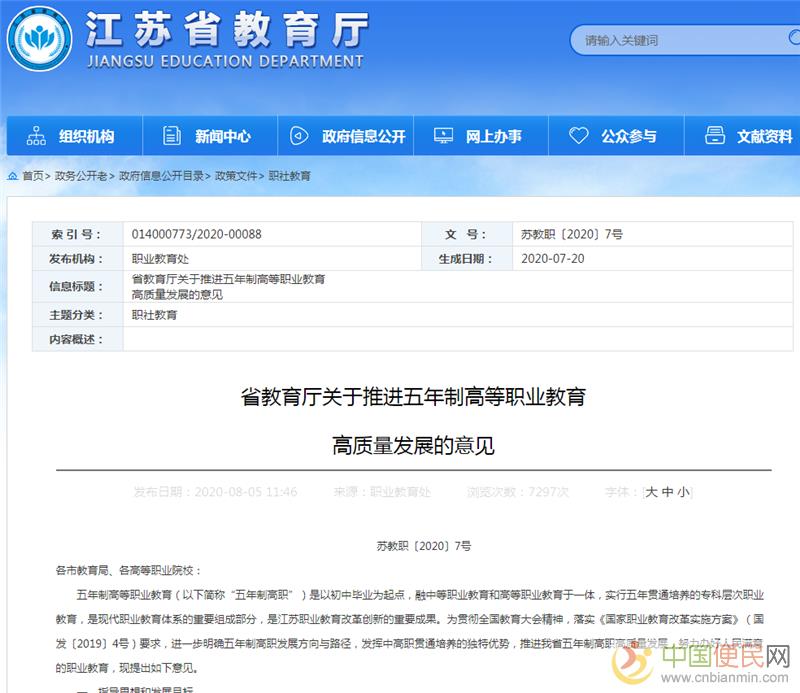
Task: Click the 文献资料 printer icon
Action: [x=714, y=136]
